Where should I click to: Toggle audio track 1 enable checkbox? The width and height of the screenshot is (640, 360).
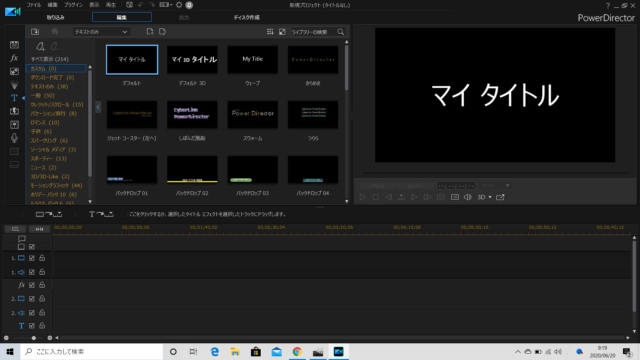tap(32, 272)
